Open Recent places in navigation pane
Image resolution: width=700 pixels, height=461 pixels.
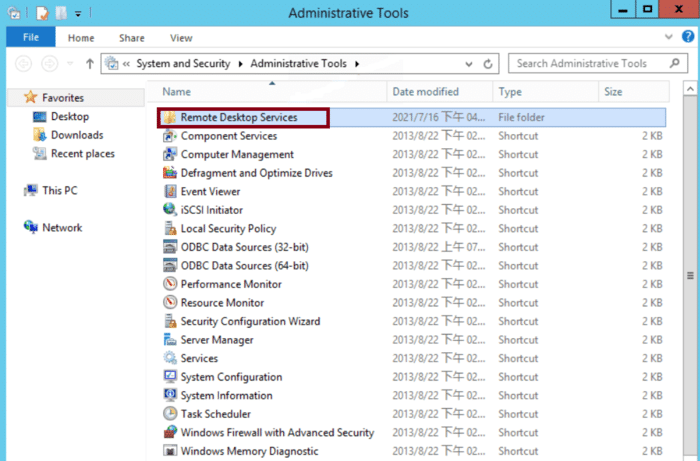[x=83, y=154]
